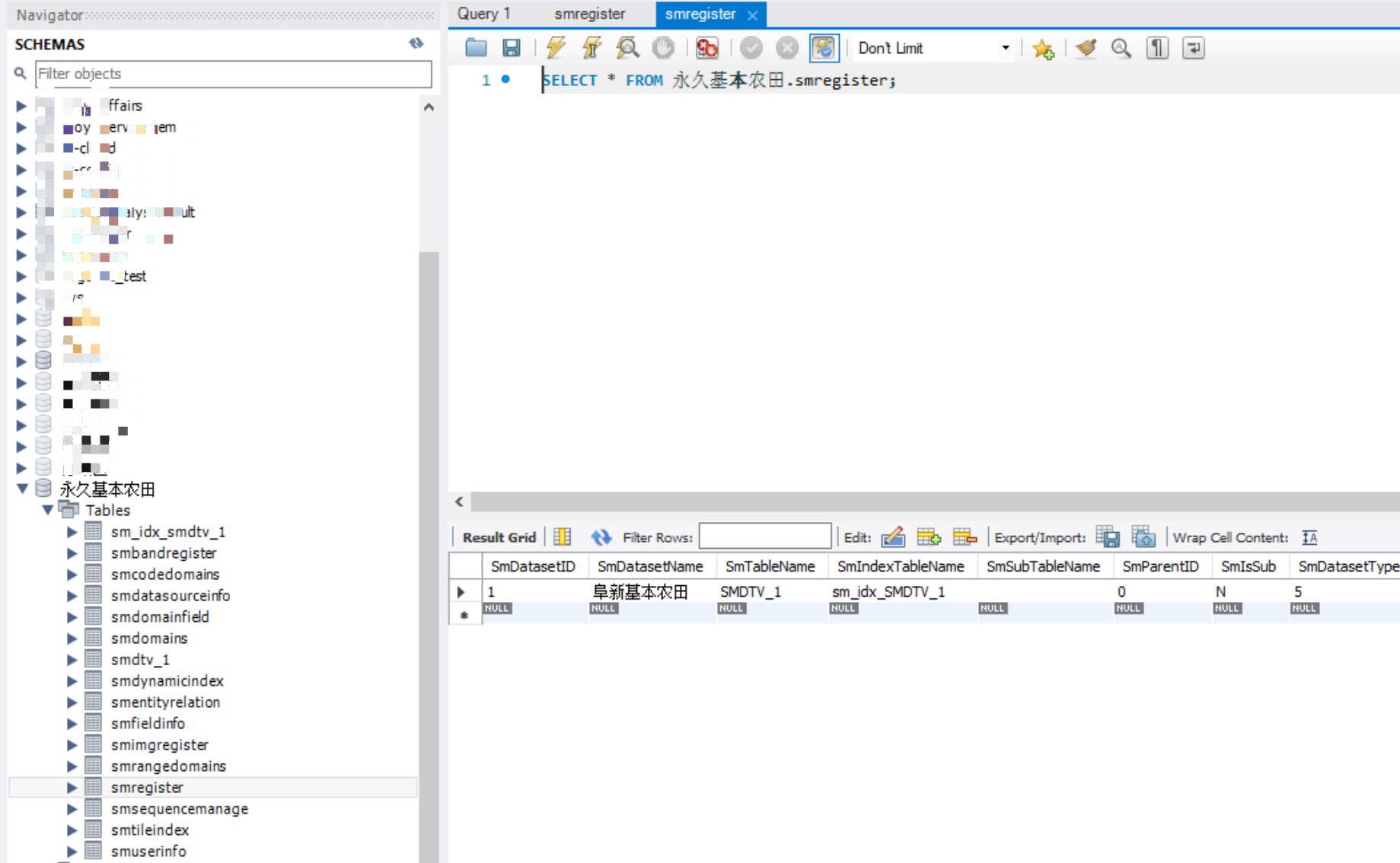Export recordset to external file icon

1107,537
